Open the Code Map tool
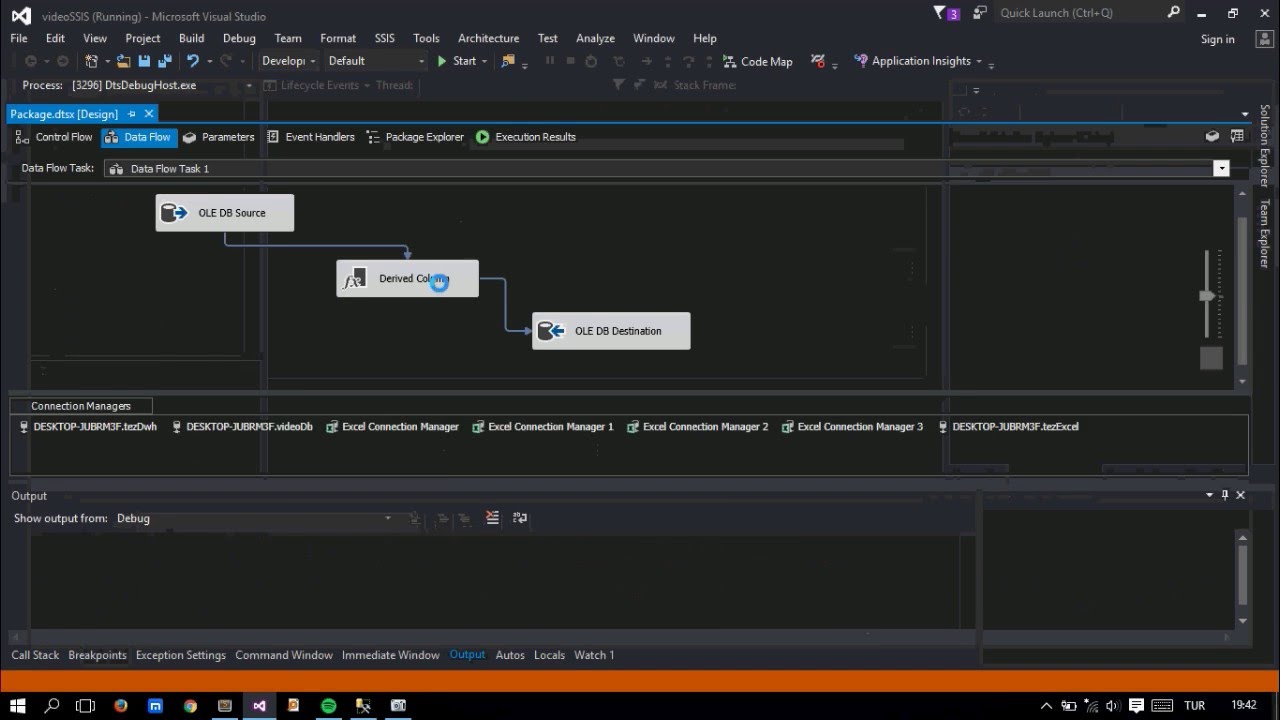The image size is (1280, 720). coord(757,61)
